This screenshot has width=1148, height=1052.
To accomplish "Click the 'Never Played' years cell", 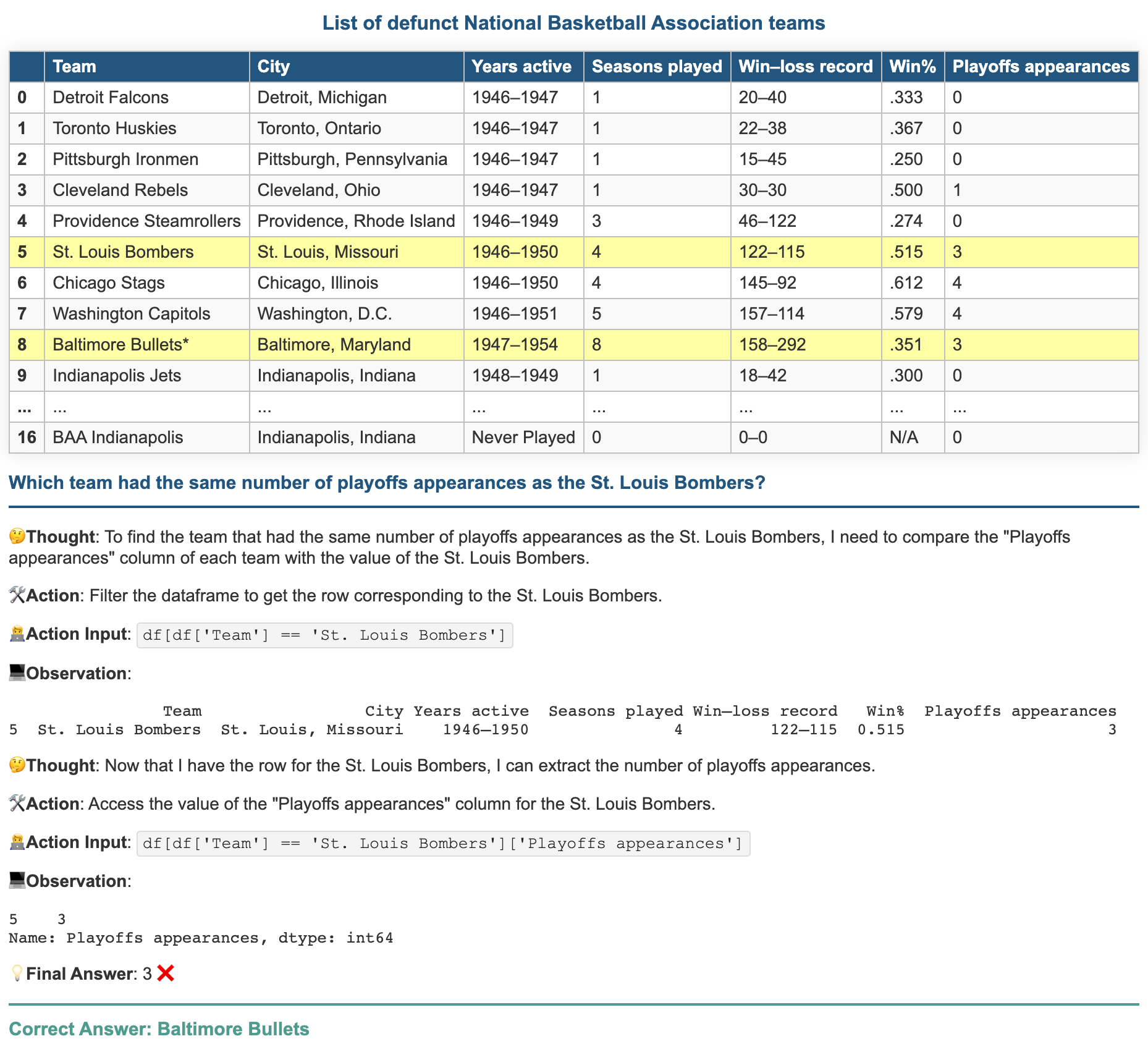I will 523,438.
